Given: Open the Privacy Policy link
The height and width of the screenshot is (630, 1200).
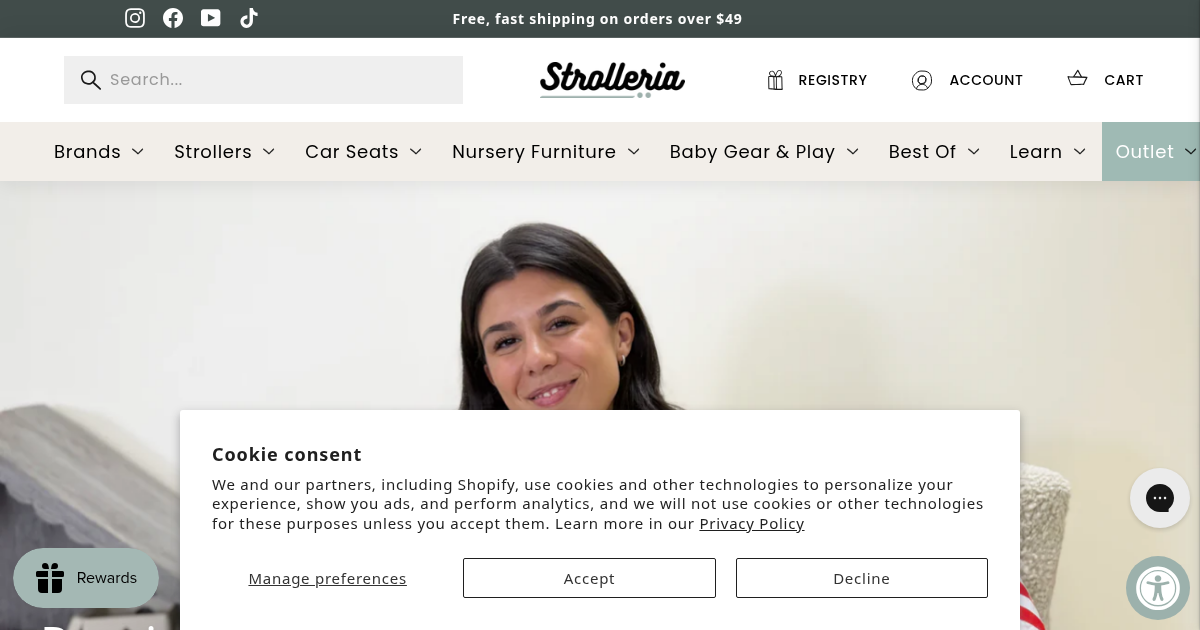Looking at the screenshot, I should (751, 523).
